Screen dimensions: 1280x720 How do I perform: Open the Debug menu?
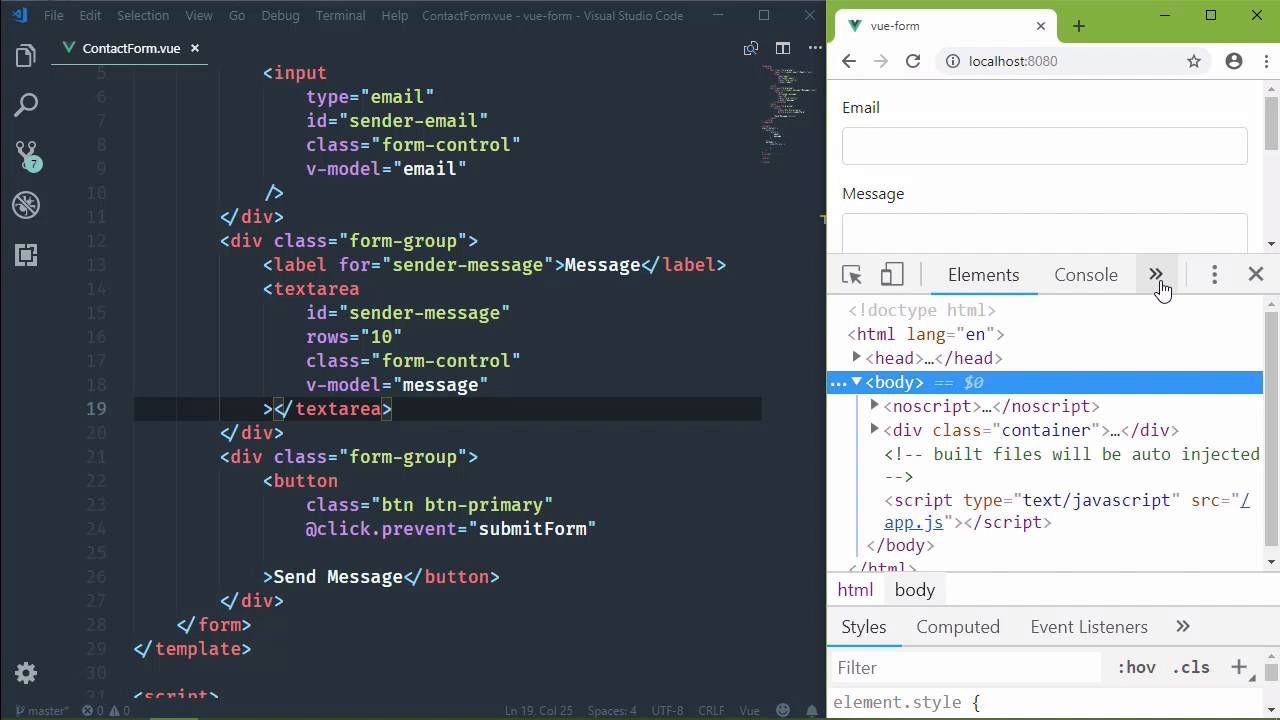click(280, 16)
